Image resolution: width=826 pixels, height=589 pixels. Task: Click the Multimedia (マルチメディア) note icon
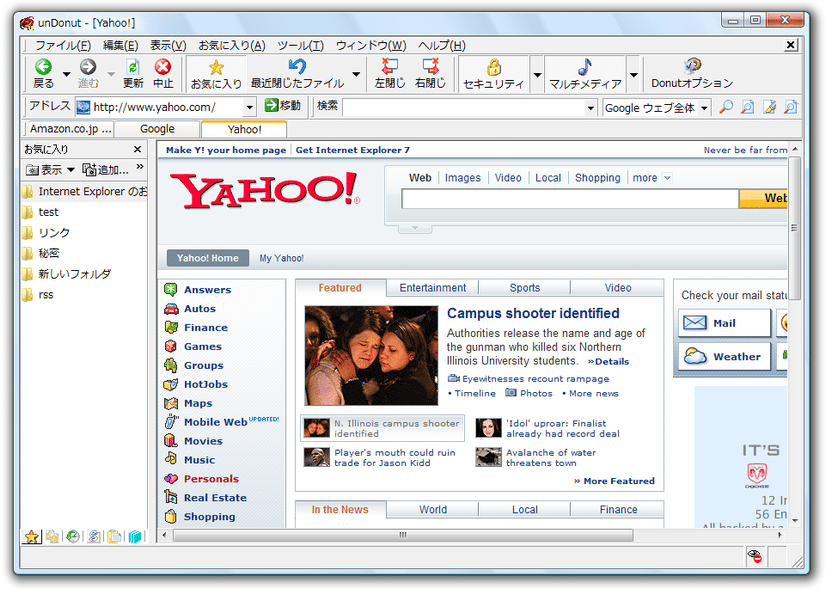(584, 67)
